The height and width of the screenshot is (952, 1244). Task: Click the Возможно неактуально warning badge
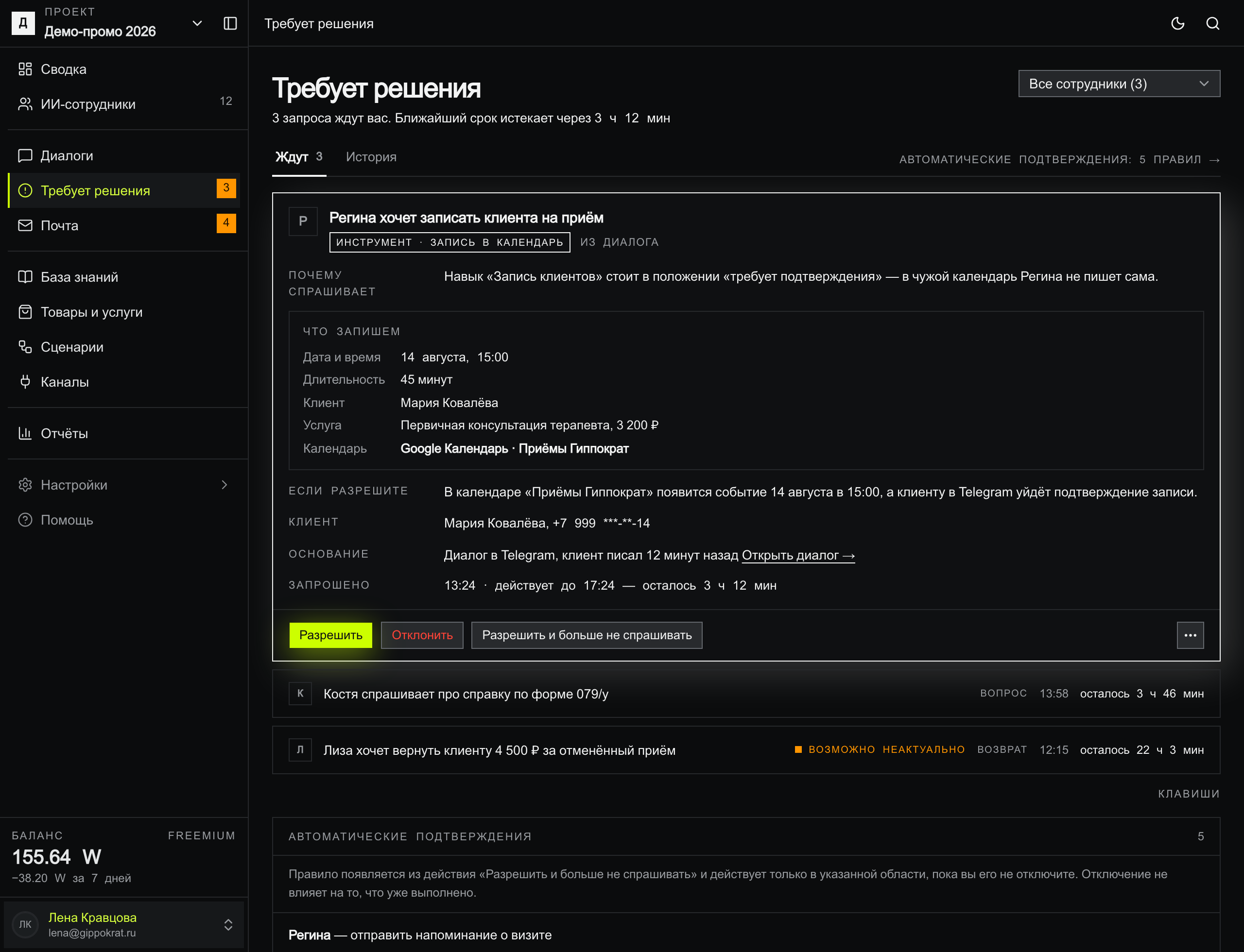tap(879, 749)
